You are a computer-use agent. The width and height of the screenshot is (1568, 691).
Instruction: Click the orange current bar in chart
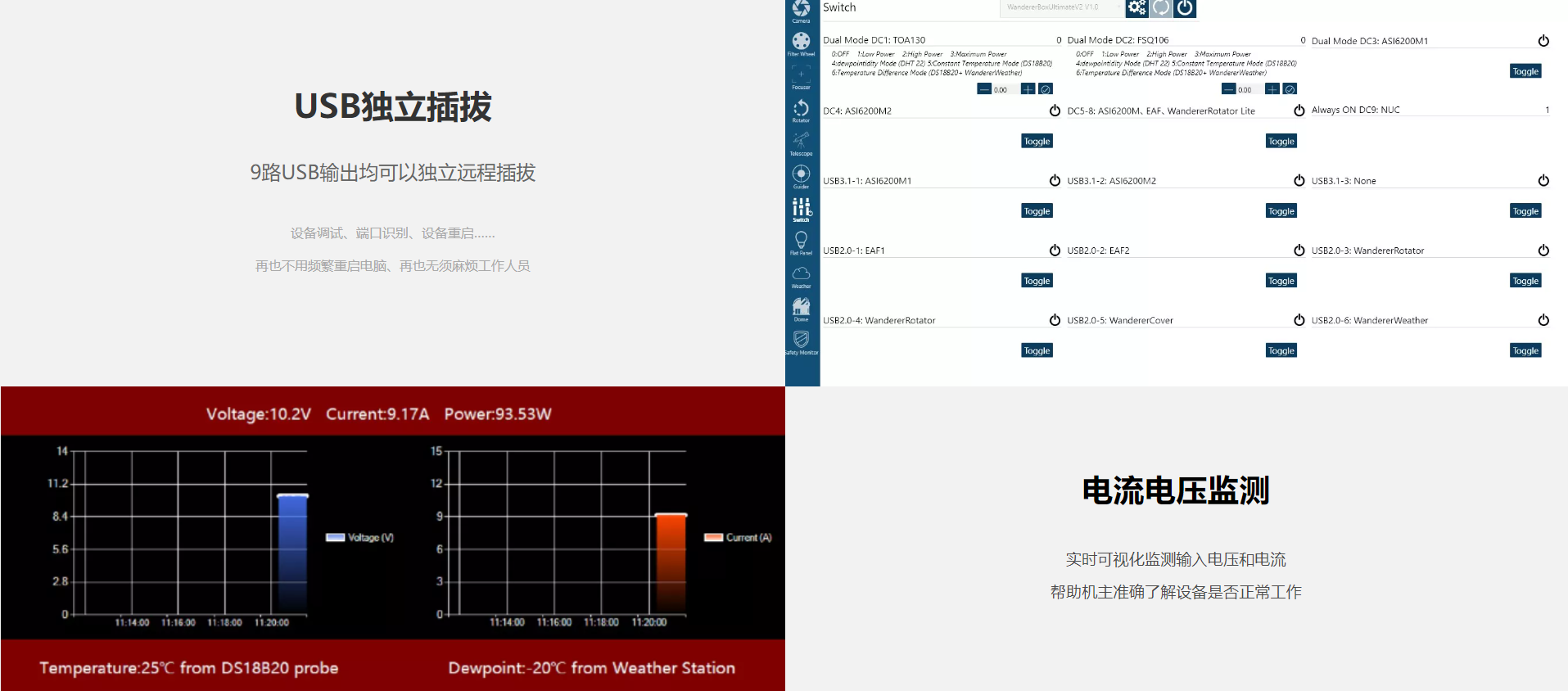point(671,563)
